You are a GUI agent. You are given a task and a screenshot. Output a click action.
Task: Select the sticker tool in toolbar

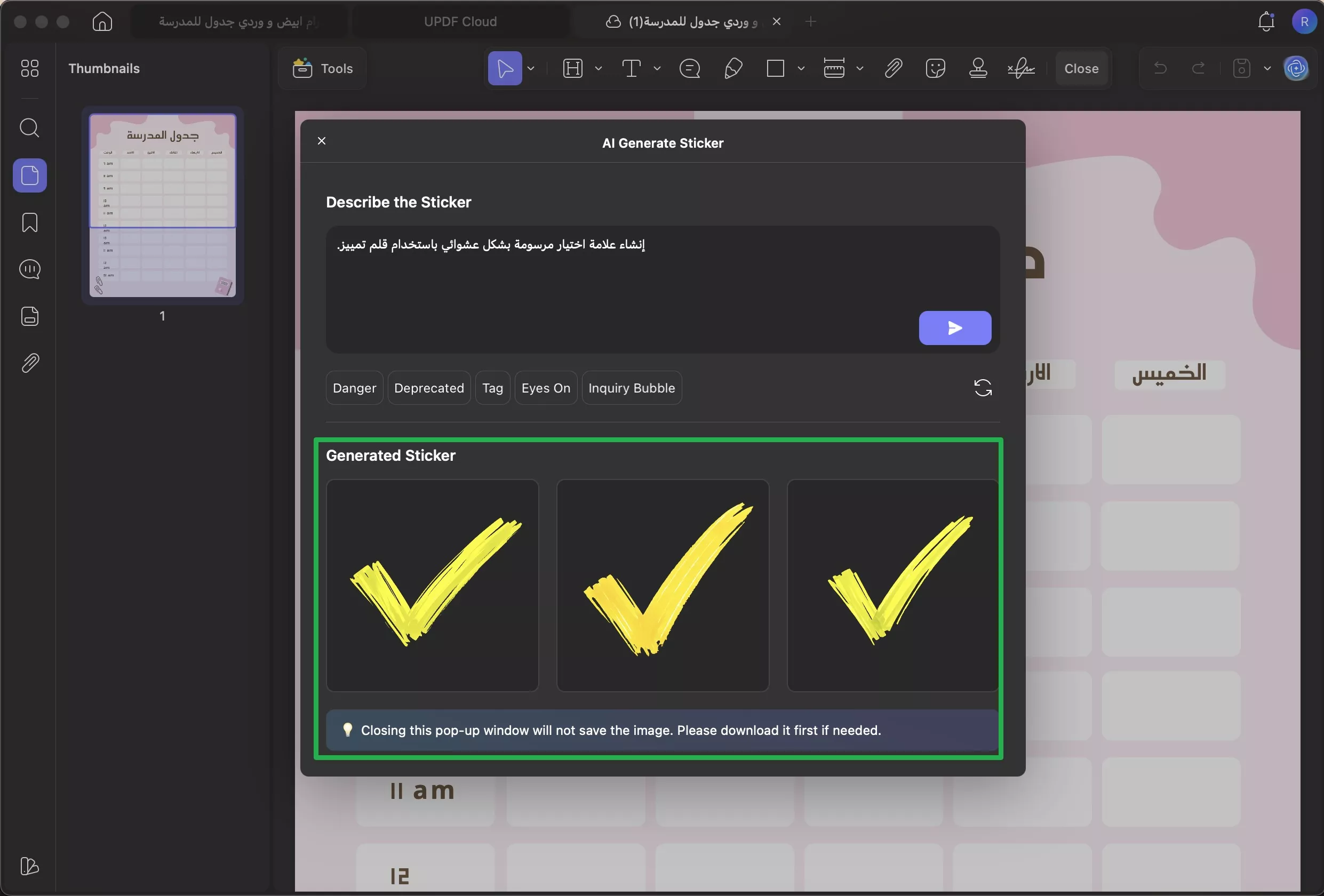(935, 68)
